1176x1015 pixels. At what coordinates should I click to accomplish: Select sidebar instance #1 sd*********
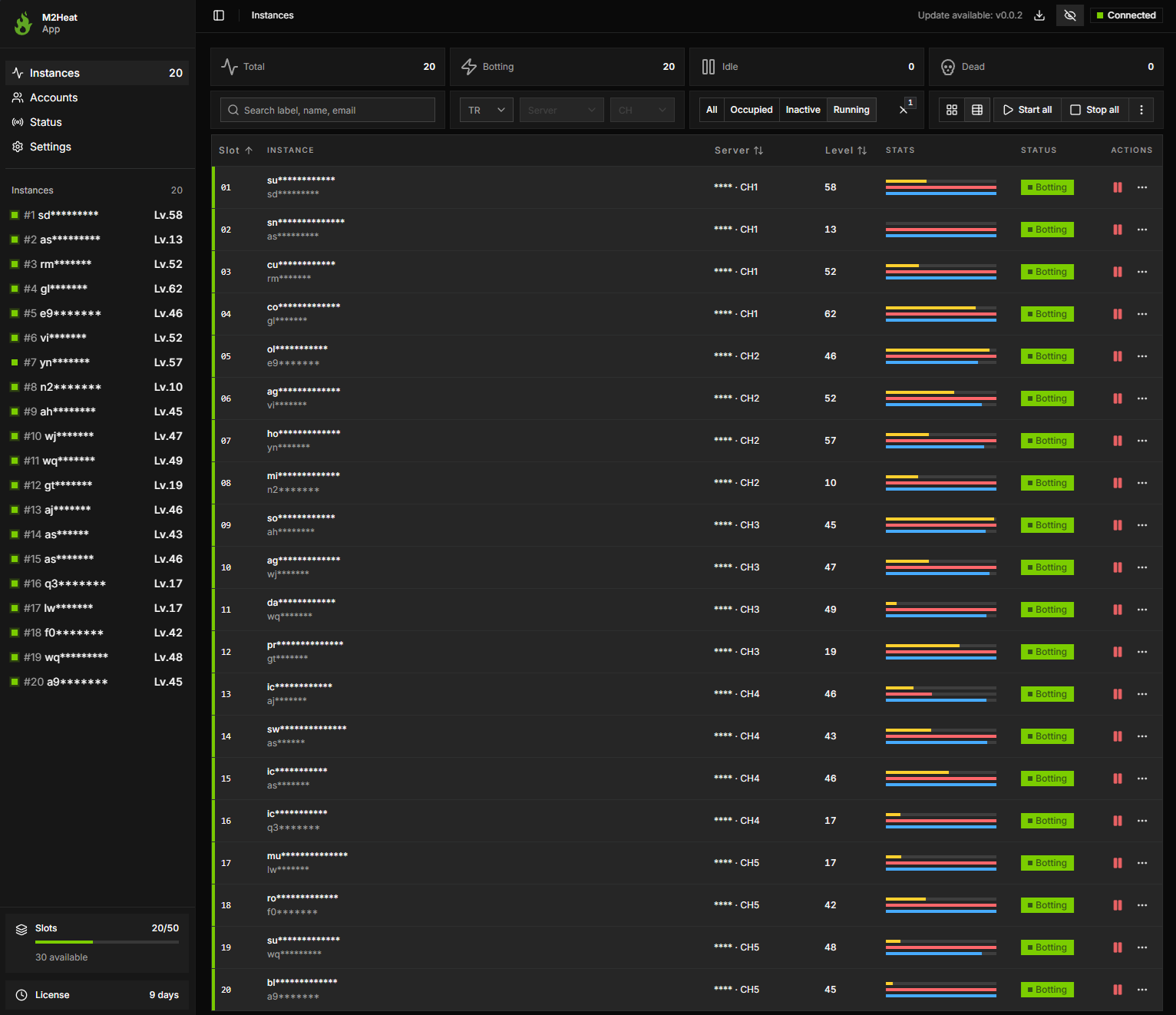[x=97, y=215]
